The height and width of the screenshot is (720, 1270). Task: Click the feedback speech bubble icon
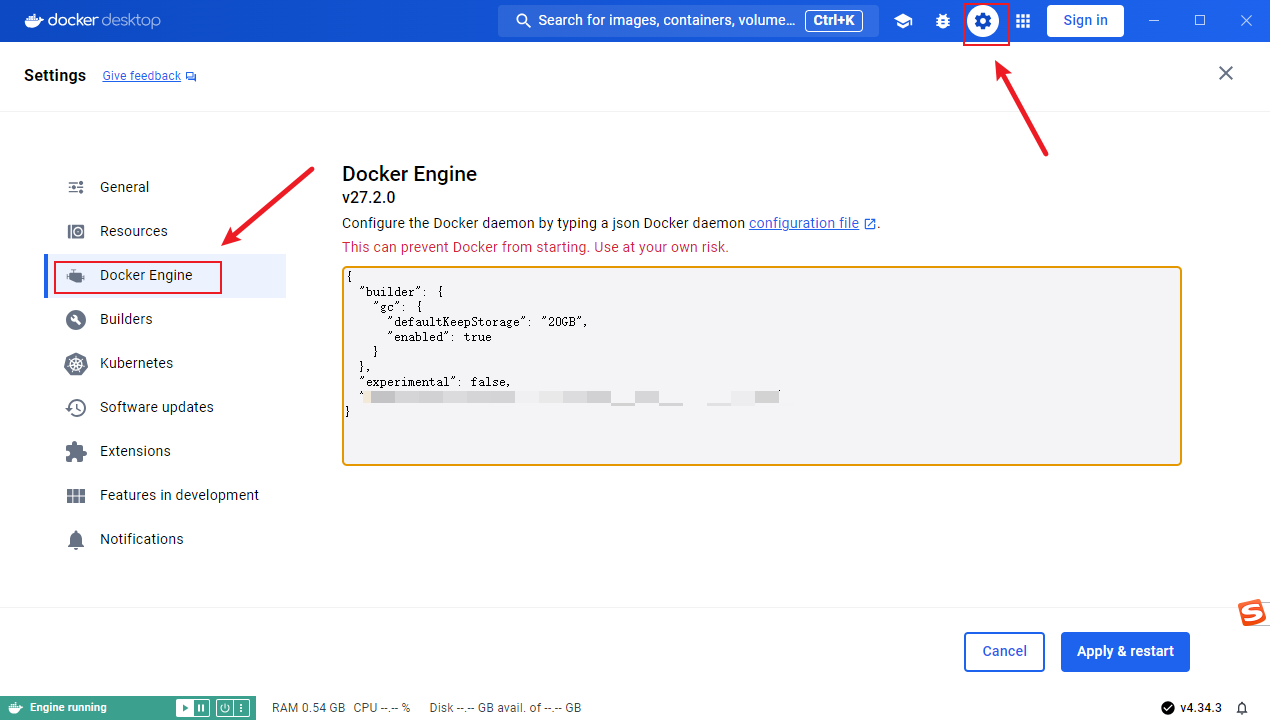191,77
